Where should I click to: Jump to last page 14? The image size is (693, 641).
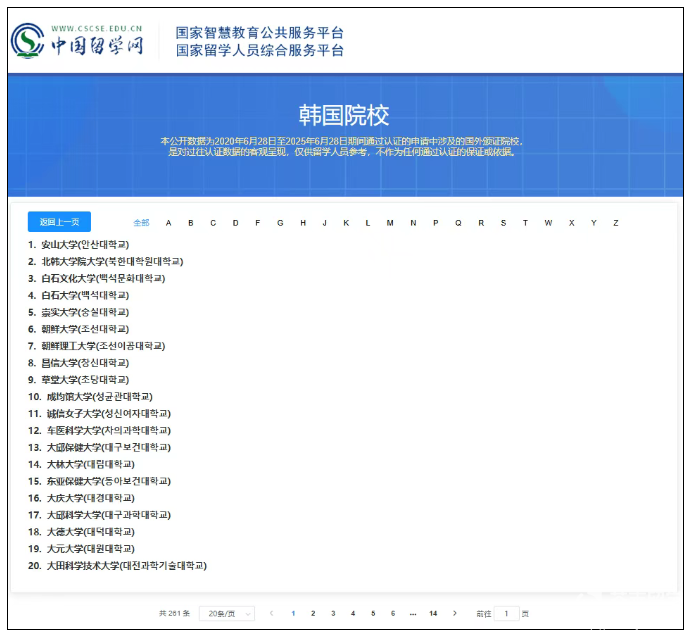[x=433, y=613]
